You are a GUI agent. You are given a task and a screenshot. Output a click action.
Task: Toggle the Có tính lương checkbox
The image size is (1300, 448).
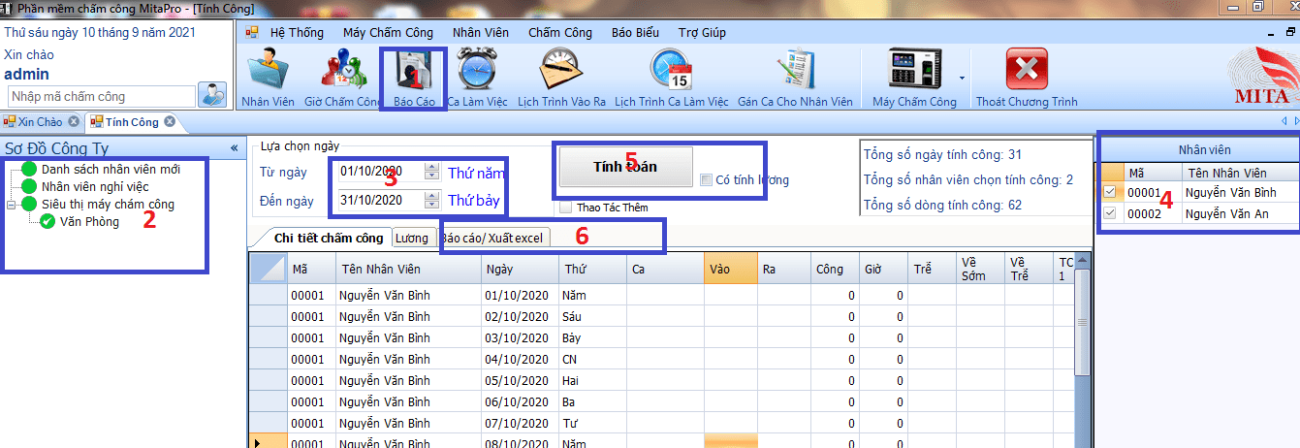[706, 180]
